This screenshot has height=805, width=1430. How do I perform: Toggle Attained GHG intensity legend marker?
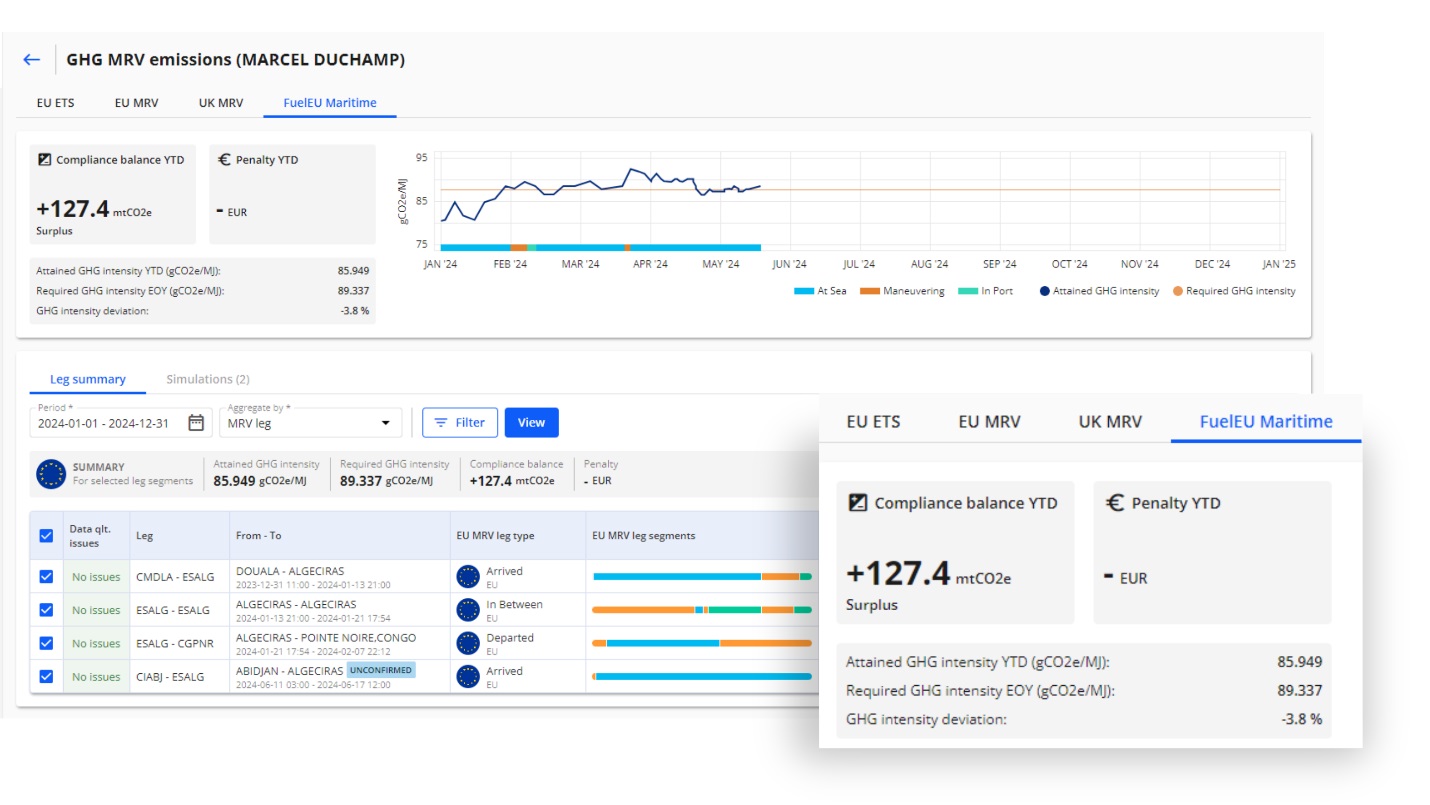click(x=1045, y=291)
